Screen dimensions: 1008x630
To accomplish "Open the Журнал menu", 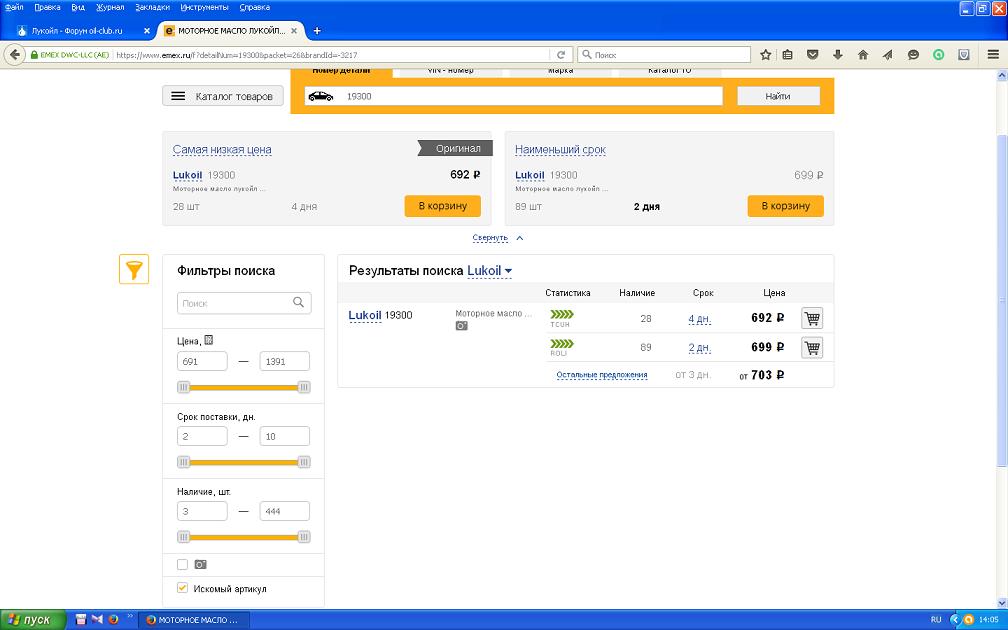I will pyautogui.click(x=111, y=8).
